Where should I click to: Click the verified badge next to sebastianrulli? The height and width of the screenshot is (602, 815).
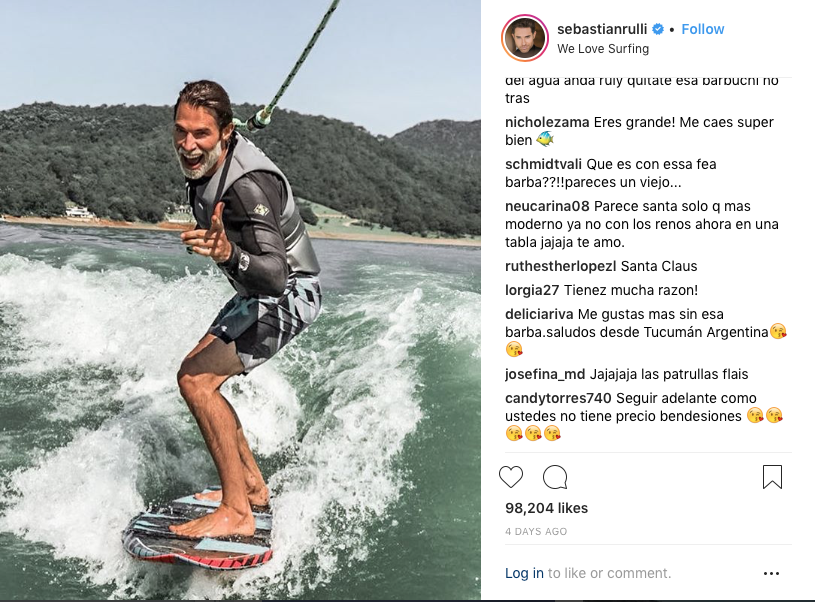pyautogui.click(x=659, y=29)
